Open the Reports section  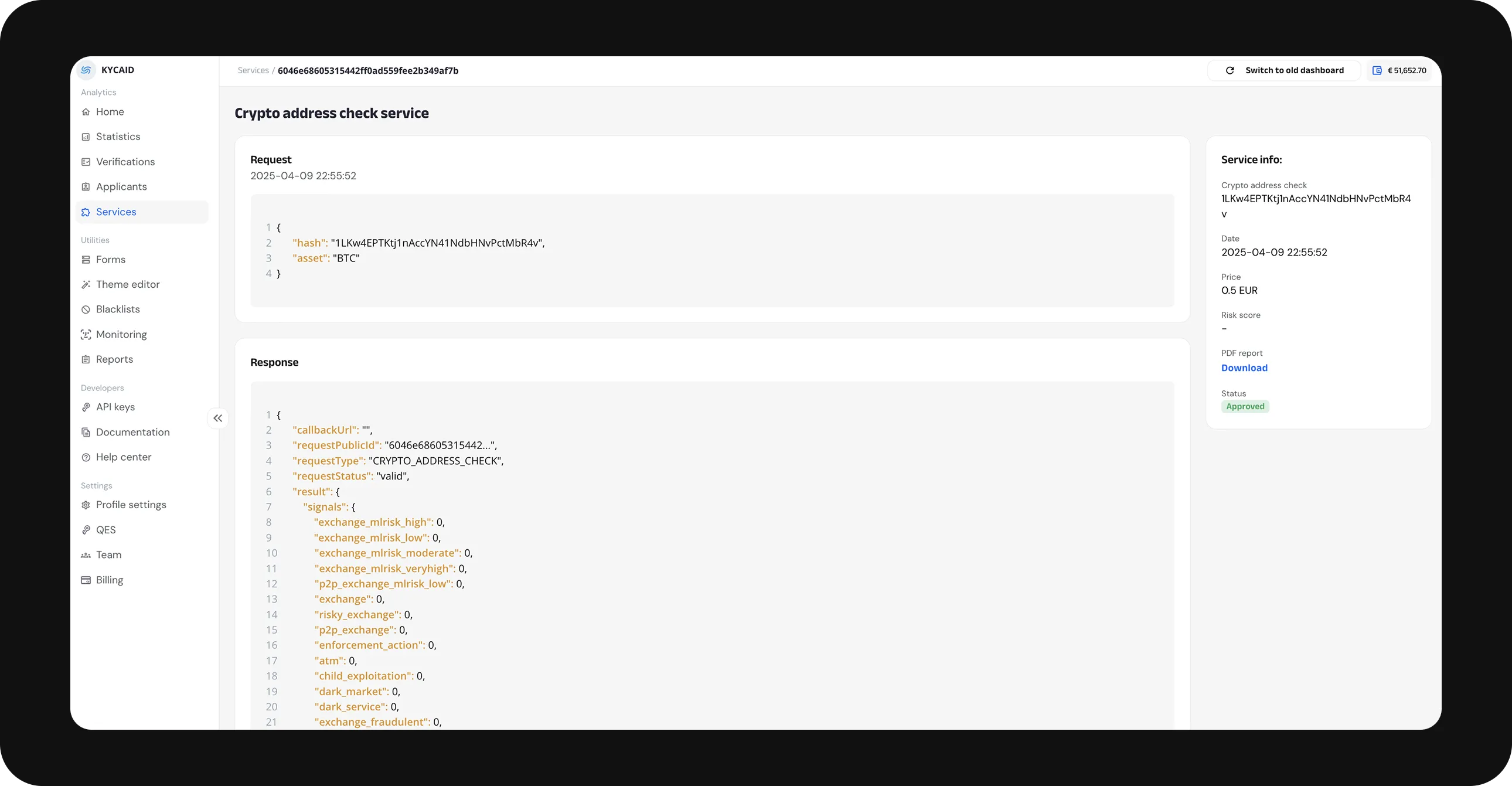[x=114, y=359]
